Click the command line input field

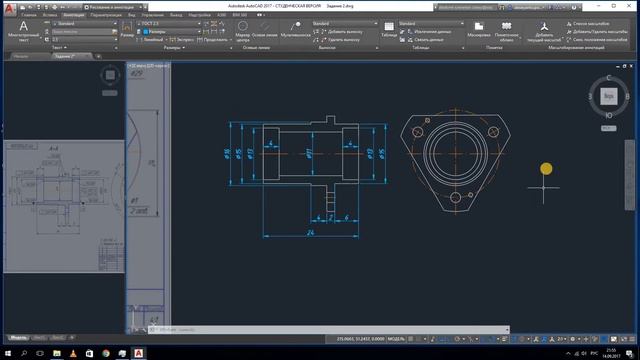(329, 329)
